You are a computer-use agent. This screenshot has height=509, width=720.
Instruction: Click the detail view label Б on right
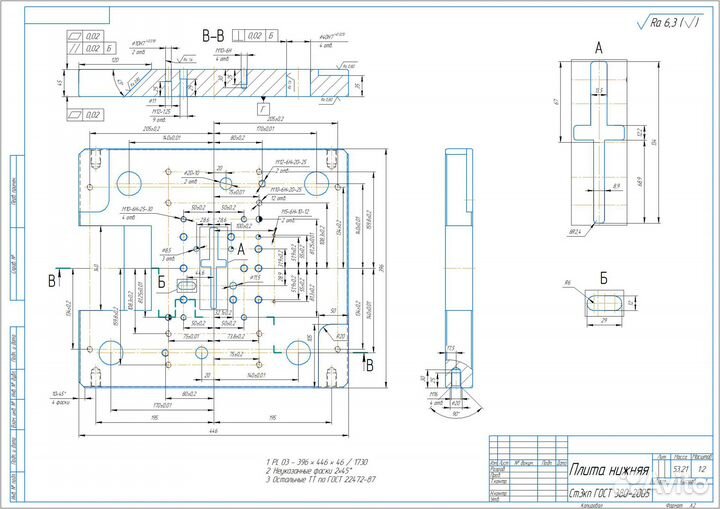pyautogui.click(x=603, y=275)
